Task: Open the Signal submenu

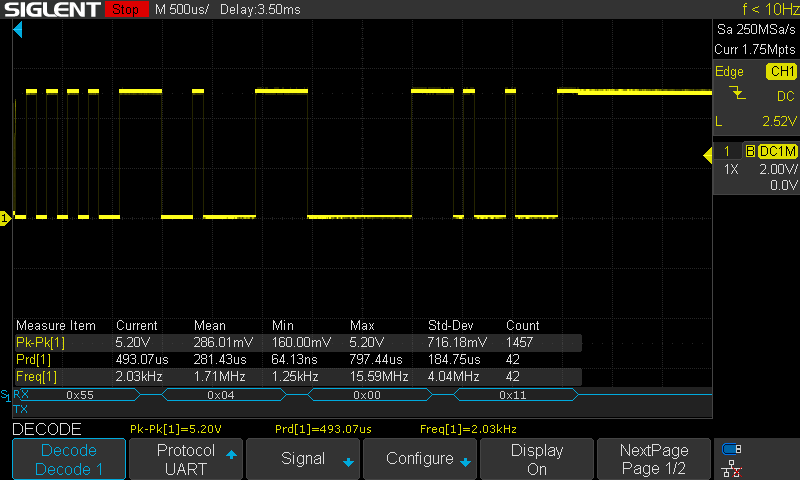Action: click(303, 459)
